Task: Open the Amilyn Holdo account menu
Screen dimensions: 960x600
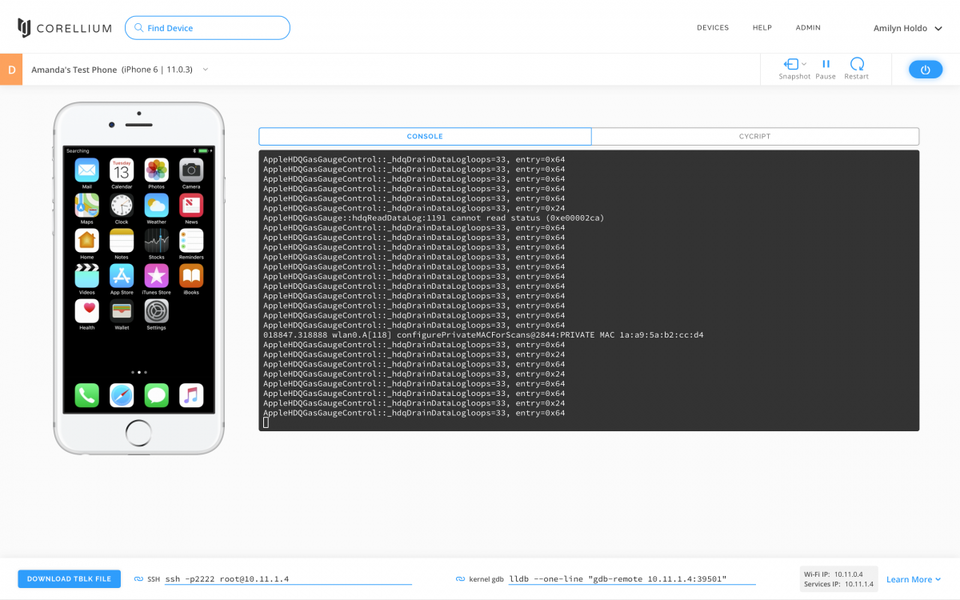Action: (906, 28)
